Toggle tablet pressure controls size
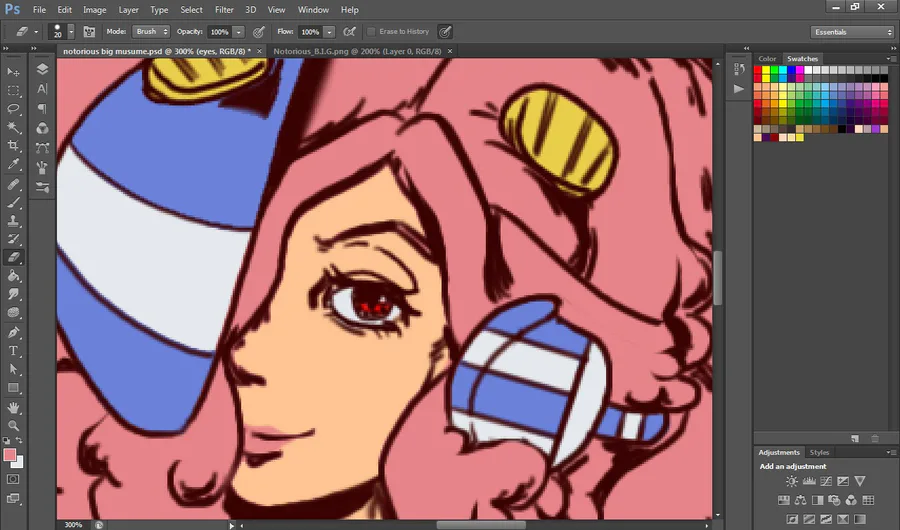Image resolution: width=900 pixels, height=530 pixels. pos(445,32)
